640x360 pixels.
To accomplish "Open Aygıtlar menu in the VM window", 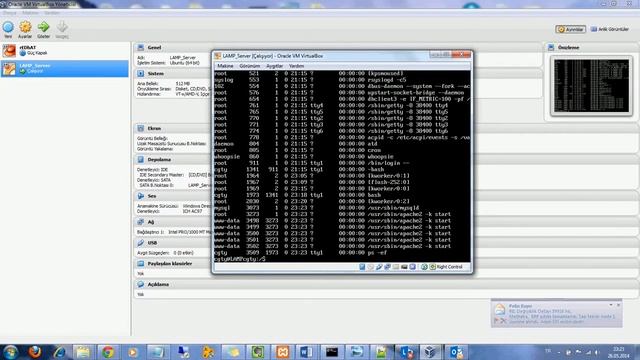I will [274, 66].
